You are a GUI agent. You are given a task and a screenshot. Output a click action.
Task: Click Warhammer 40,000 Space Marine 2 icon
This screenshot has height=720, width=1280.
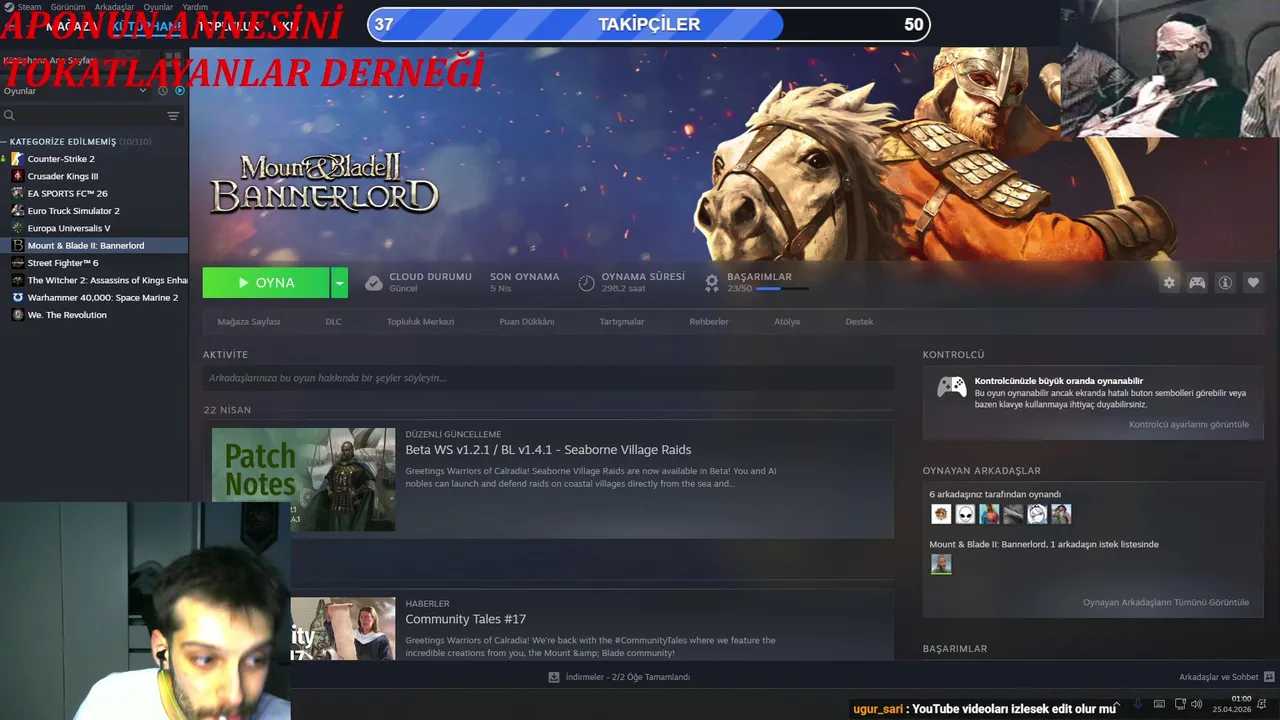(17, 297)
